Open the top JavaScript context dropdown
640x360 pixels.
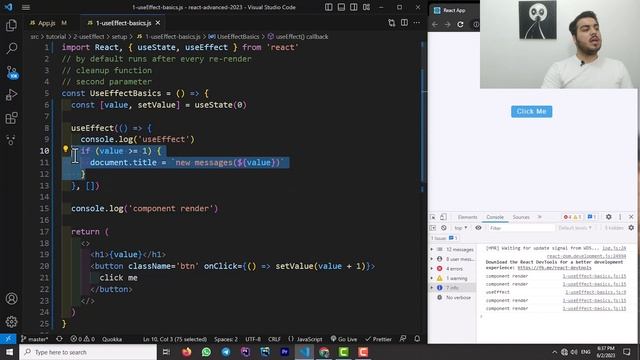click(461, 228)
